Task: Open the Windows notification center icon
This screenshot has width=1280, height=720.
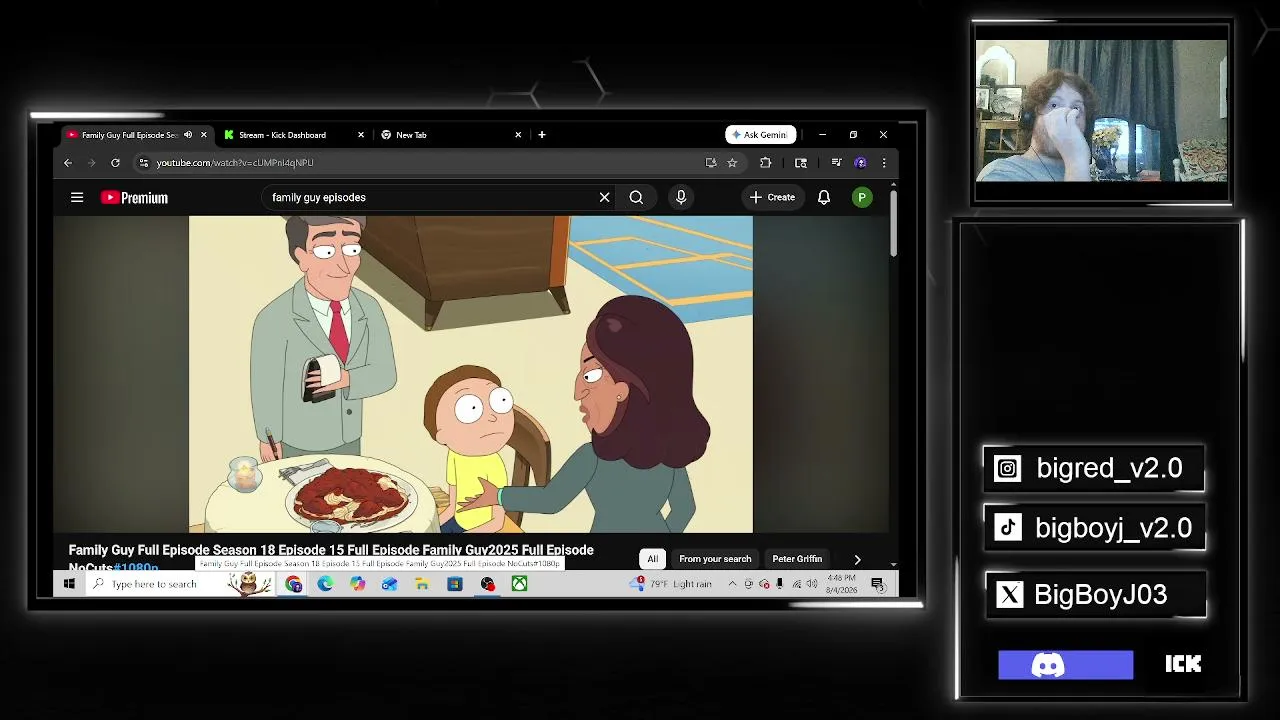Action: pos(877,584)
